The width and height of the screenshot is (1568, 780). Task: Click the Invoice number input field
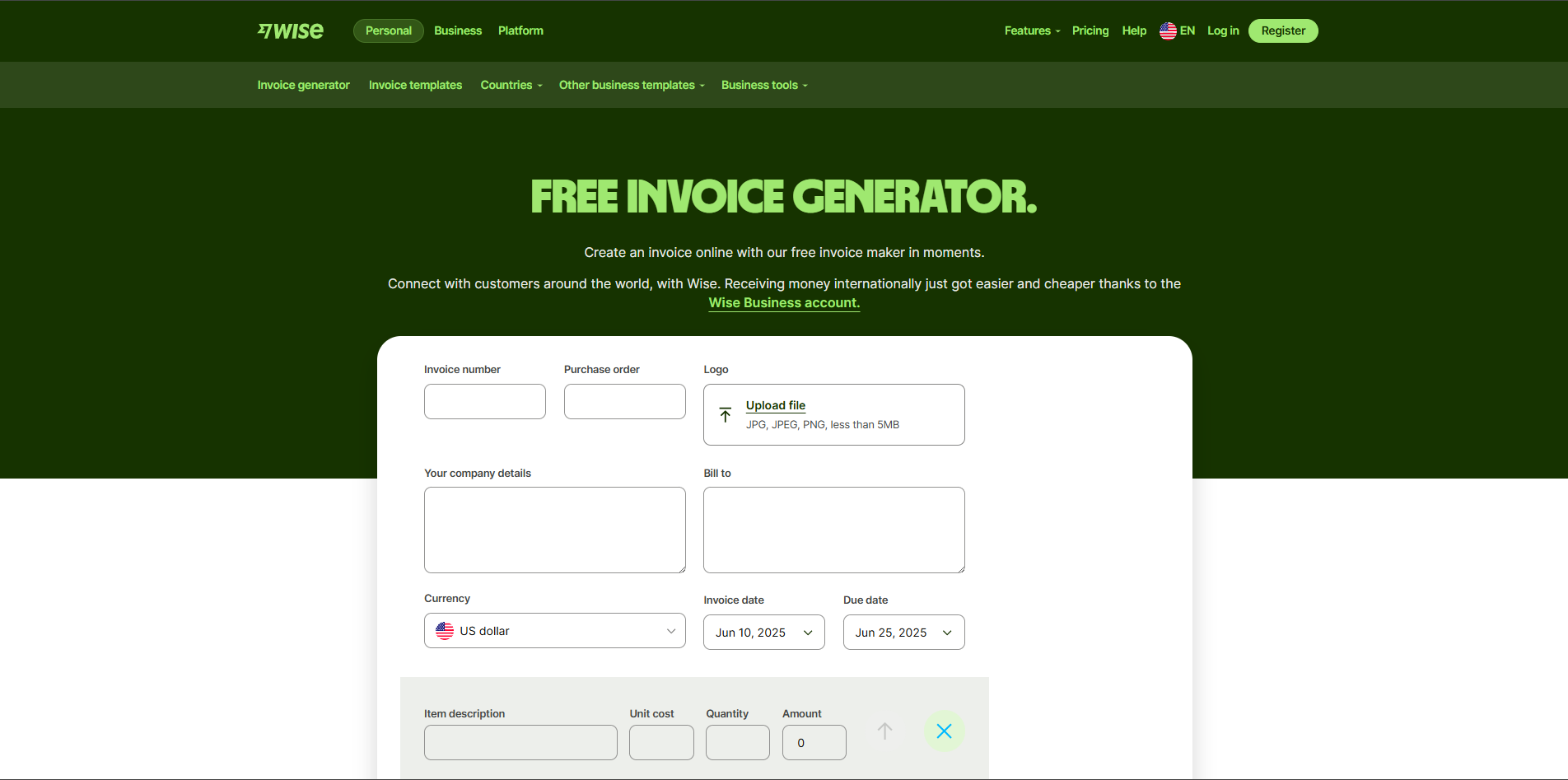pos(484,401)
